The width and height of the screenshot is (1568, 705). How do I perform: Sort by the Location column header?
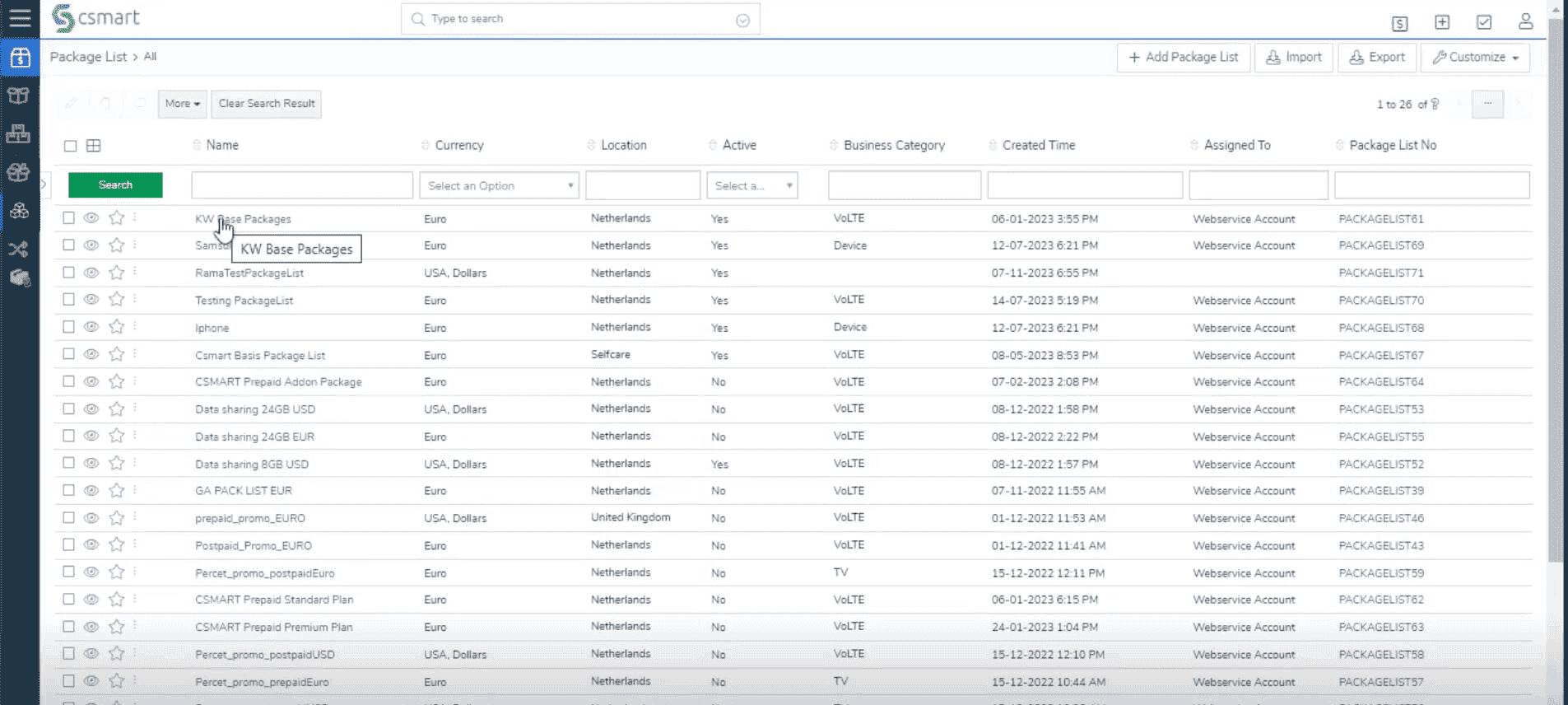[623, 145]
